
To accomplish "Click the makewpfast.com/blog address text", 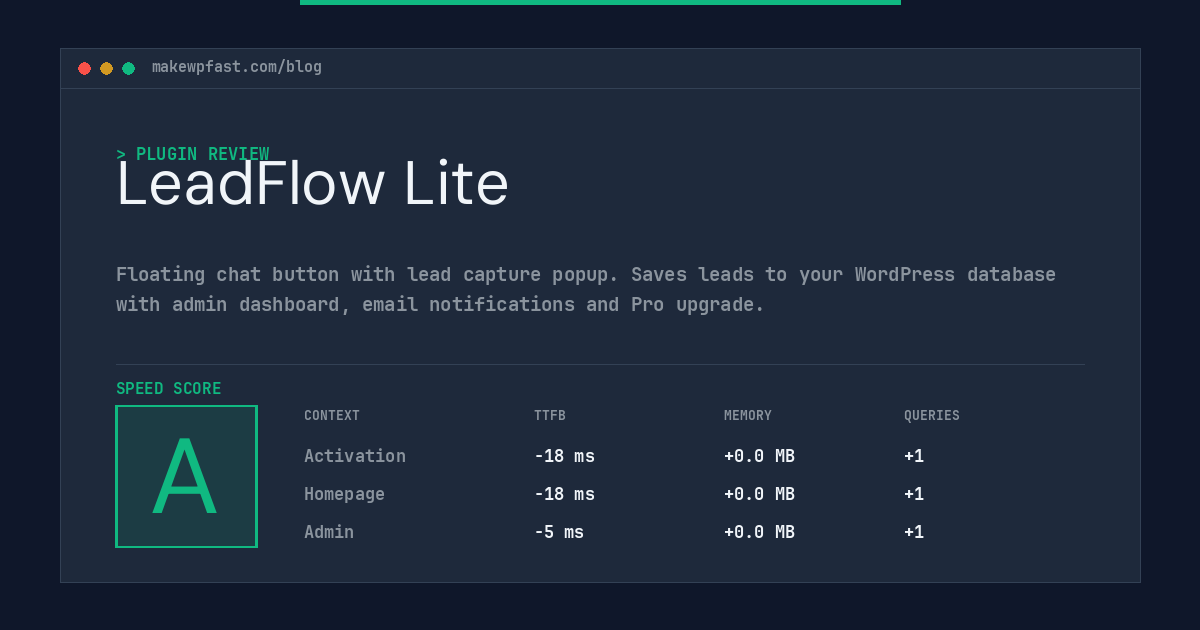I will [x=237, y=67].
